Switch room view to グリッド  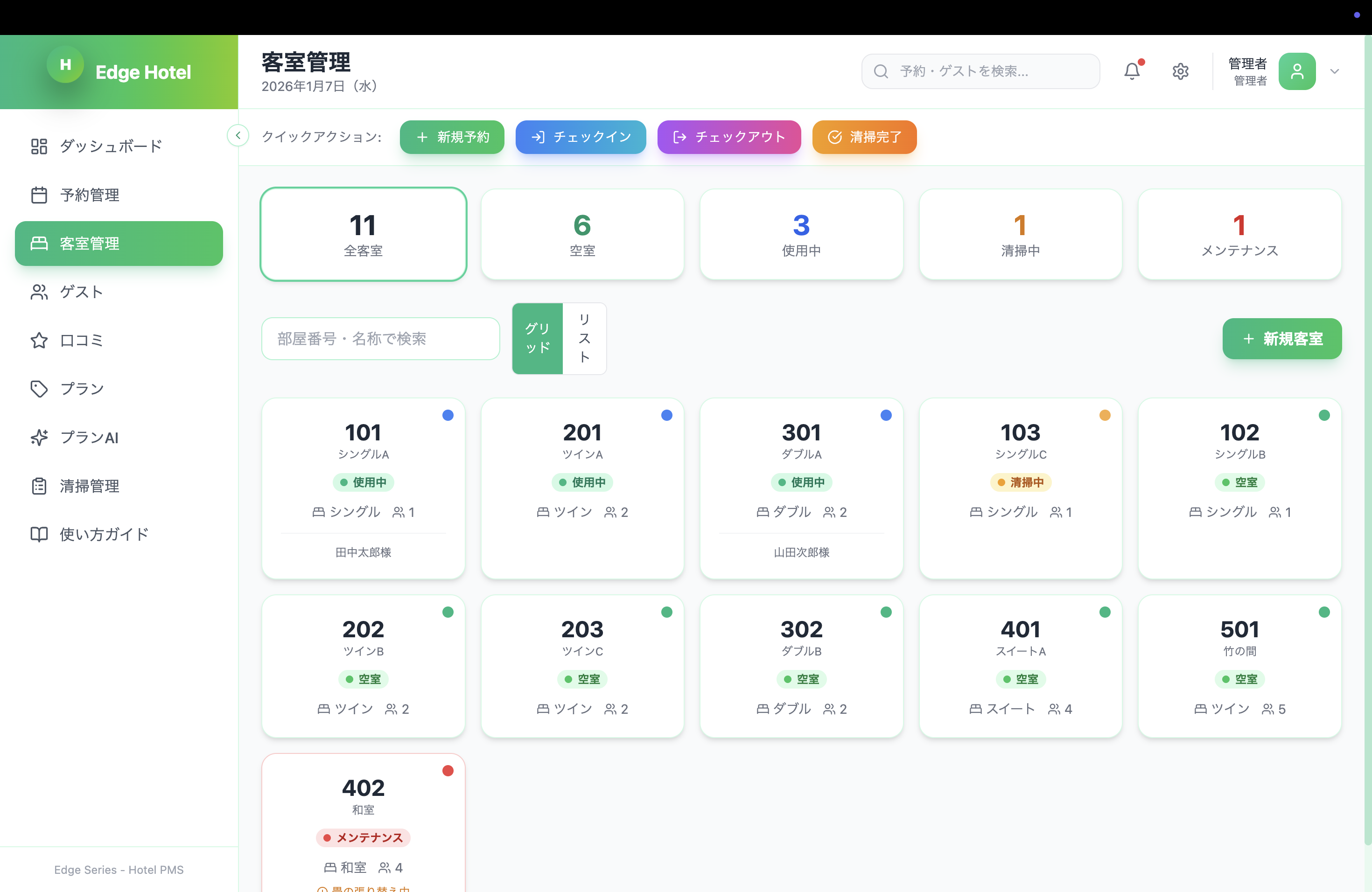pos(537,338)
